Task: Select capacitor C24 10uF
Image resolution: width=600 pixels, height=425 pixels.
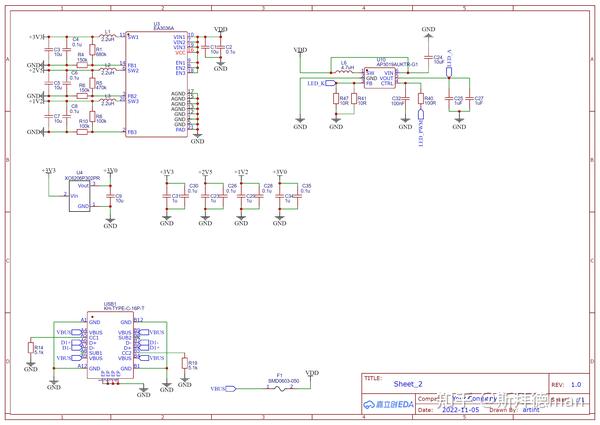Action: click(428, 57)
